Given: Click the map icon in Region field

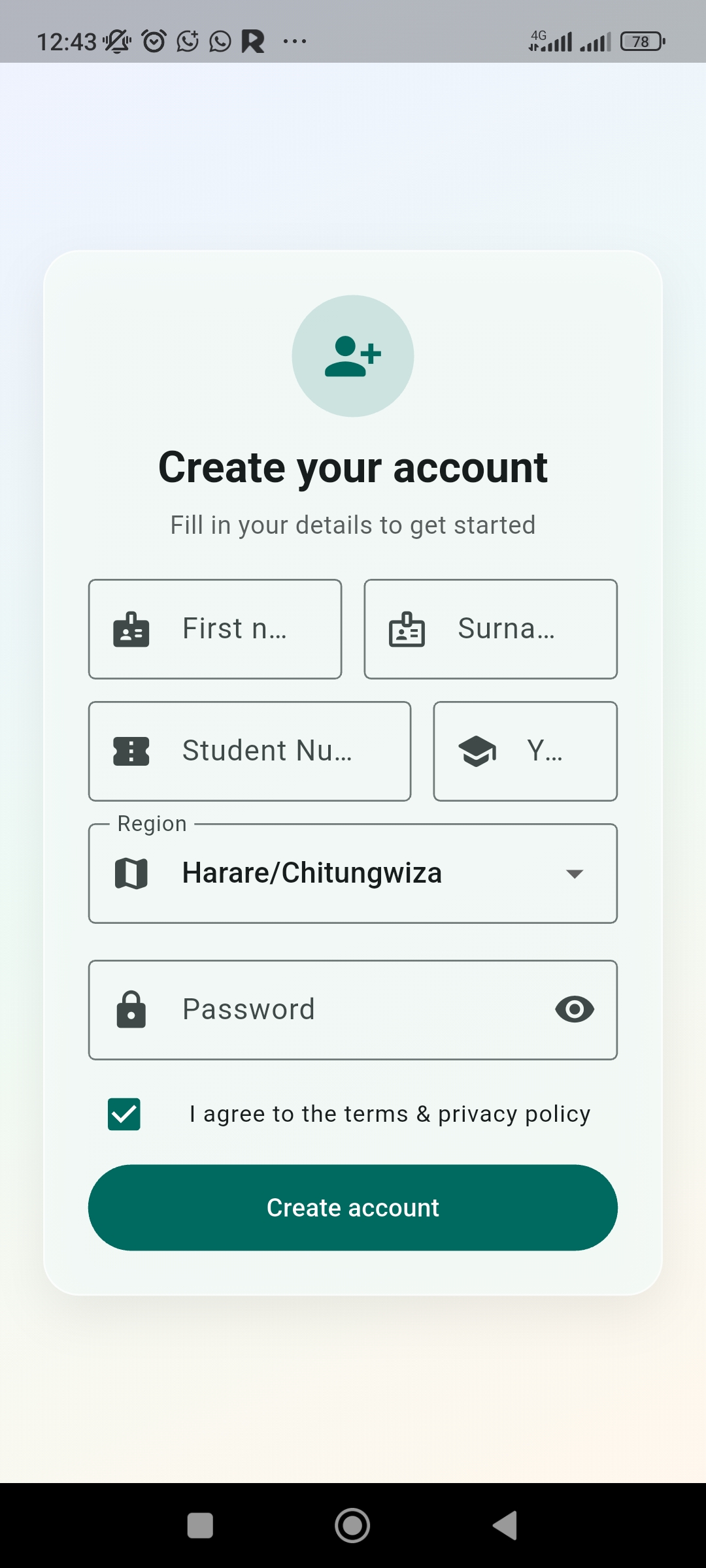Looking at the screenshot, I should click(x=131, y=874).
